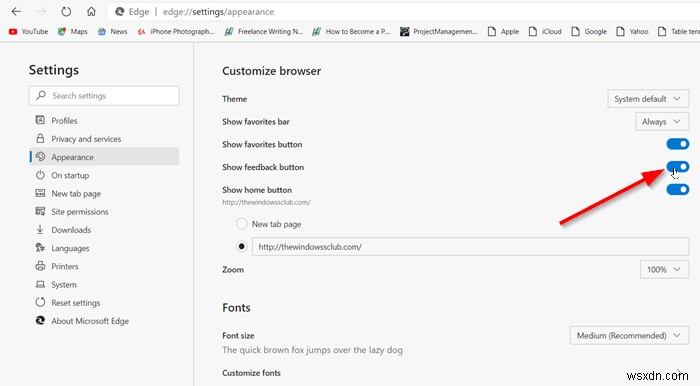Click the About Microsoft Edge logo icon
This screenshot has height=386, width=700.
coord(40,320)
